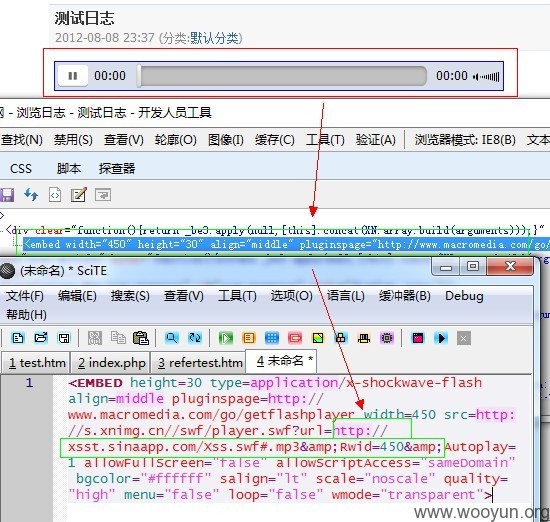The height and width of the screenshot is (522, 550).
Task: Click the SciTE application icon in title bar
Action: pyautogui.click(x=7, y=270)
